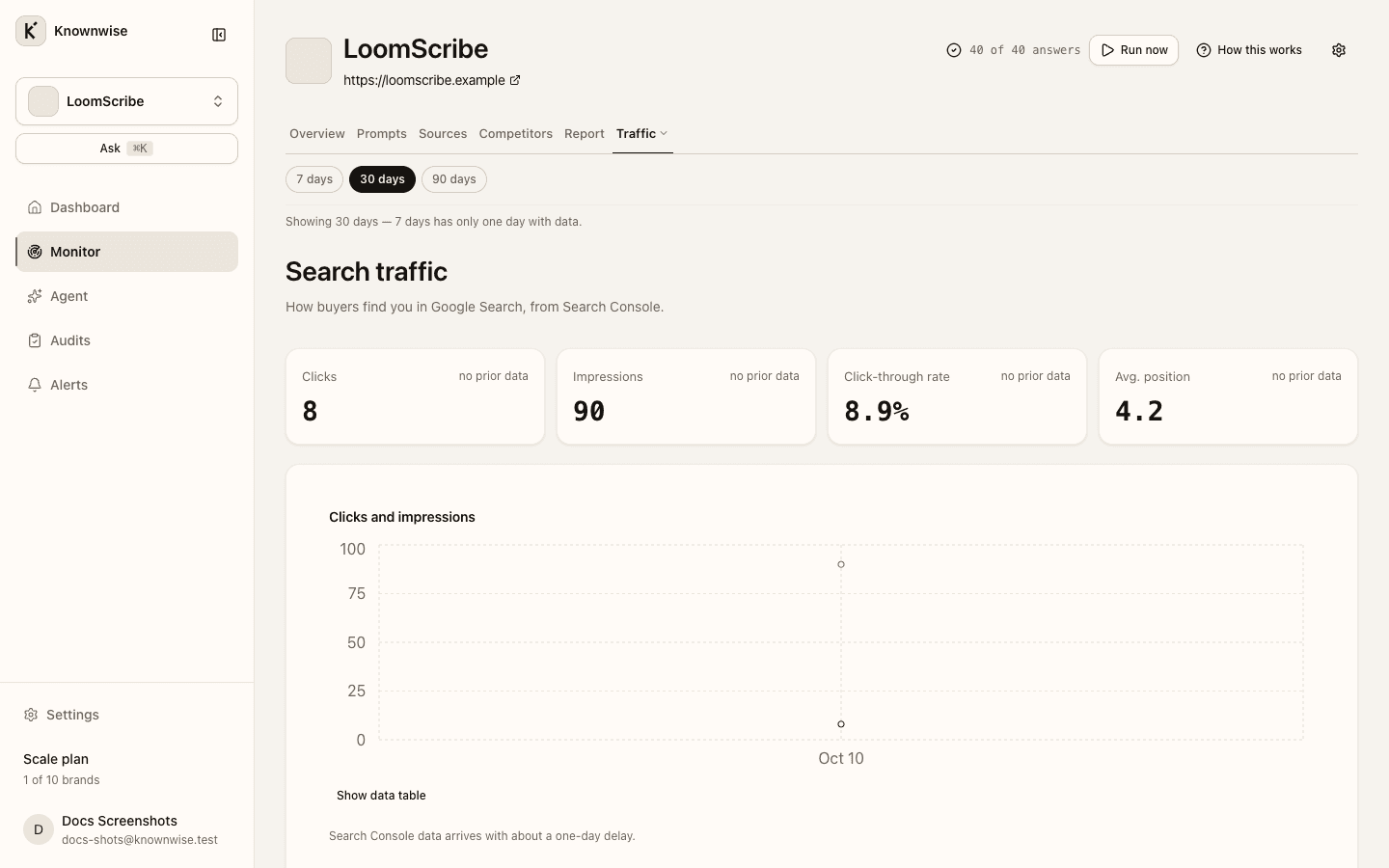Image resolution: width=1389 pixels, height=868 pixels.
Task: Expand Show data table
Action: pos(381,796)
